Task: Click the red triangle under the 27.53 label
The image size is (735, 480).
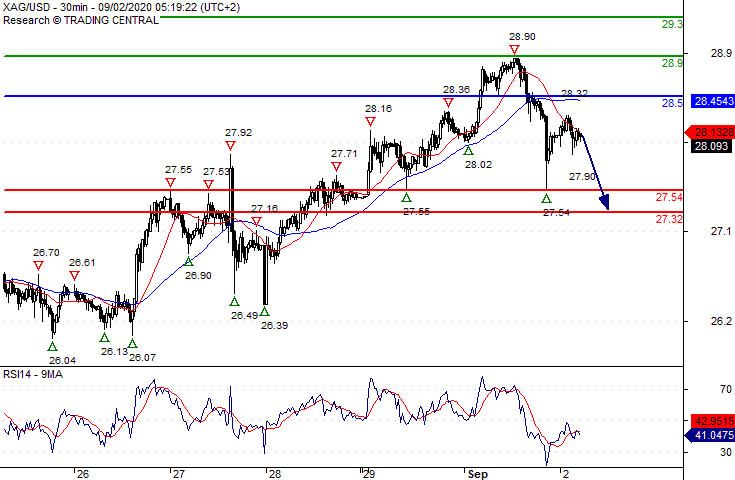Action: pos(208,185)
